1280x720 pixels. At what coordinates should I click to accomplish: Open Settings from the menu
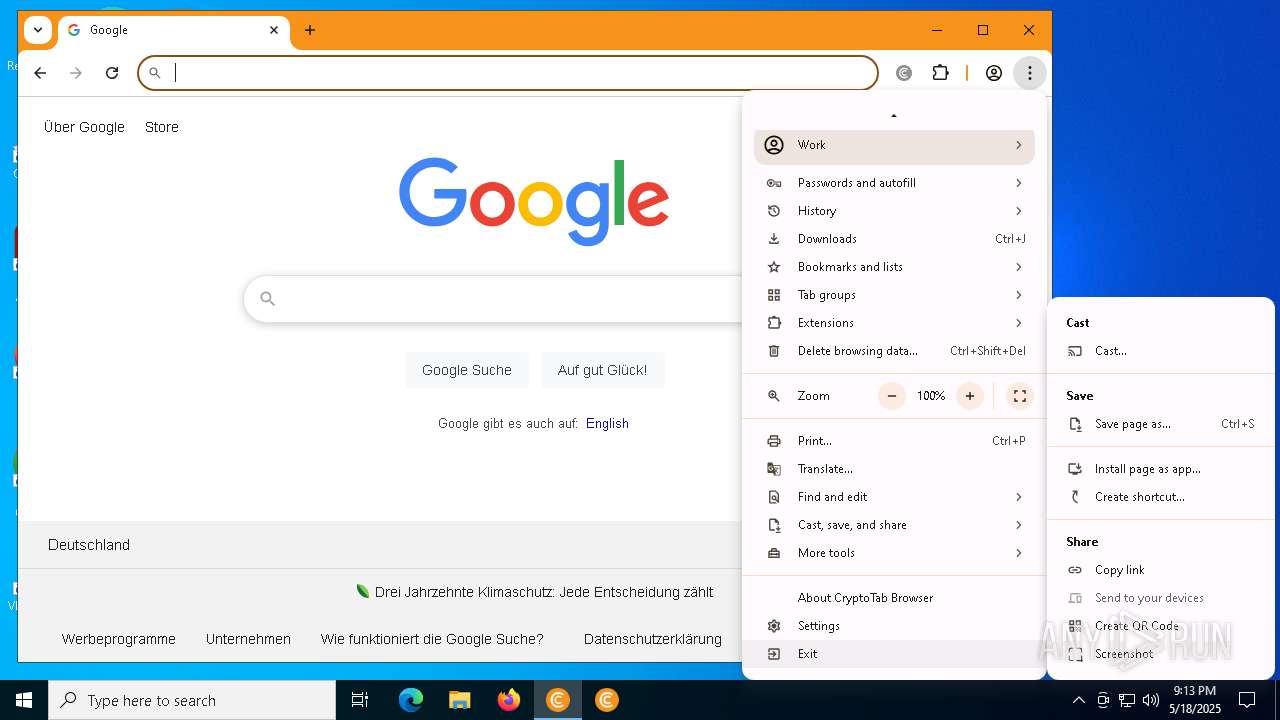coord(894,626)
